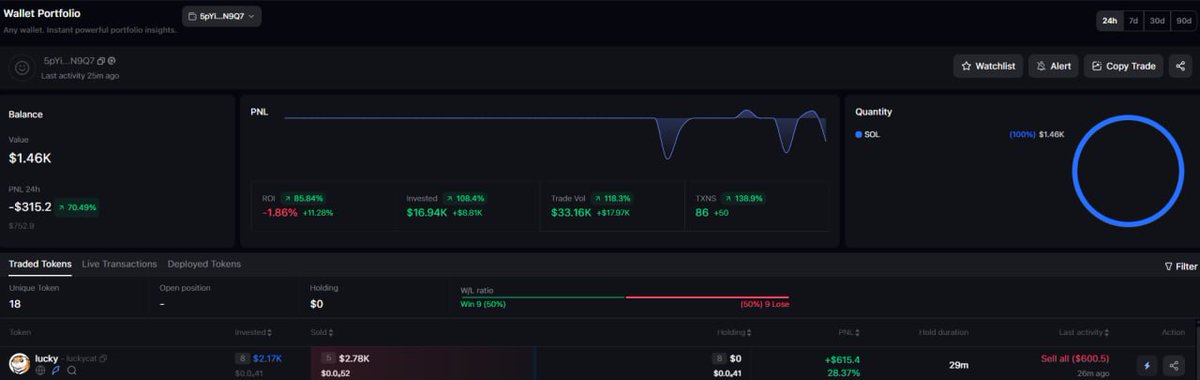Click the 70.49% PNL change badge
Screen dimensions: 1200x380
(x=77, y=207)
